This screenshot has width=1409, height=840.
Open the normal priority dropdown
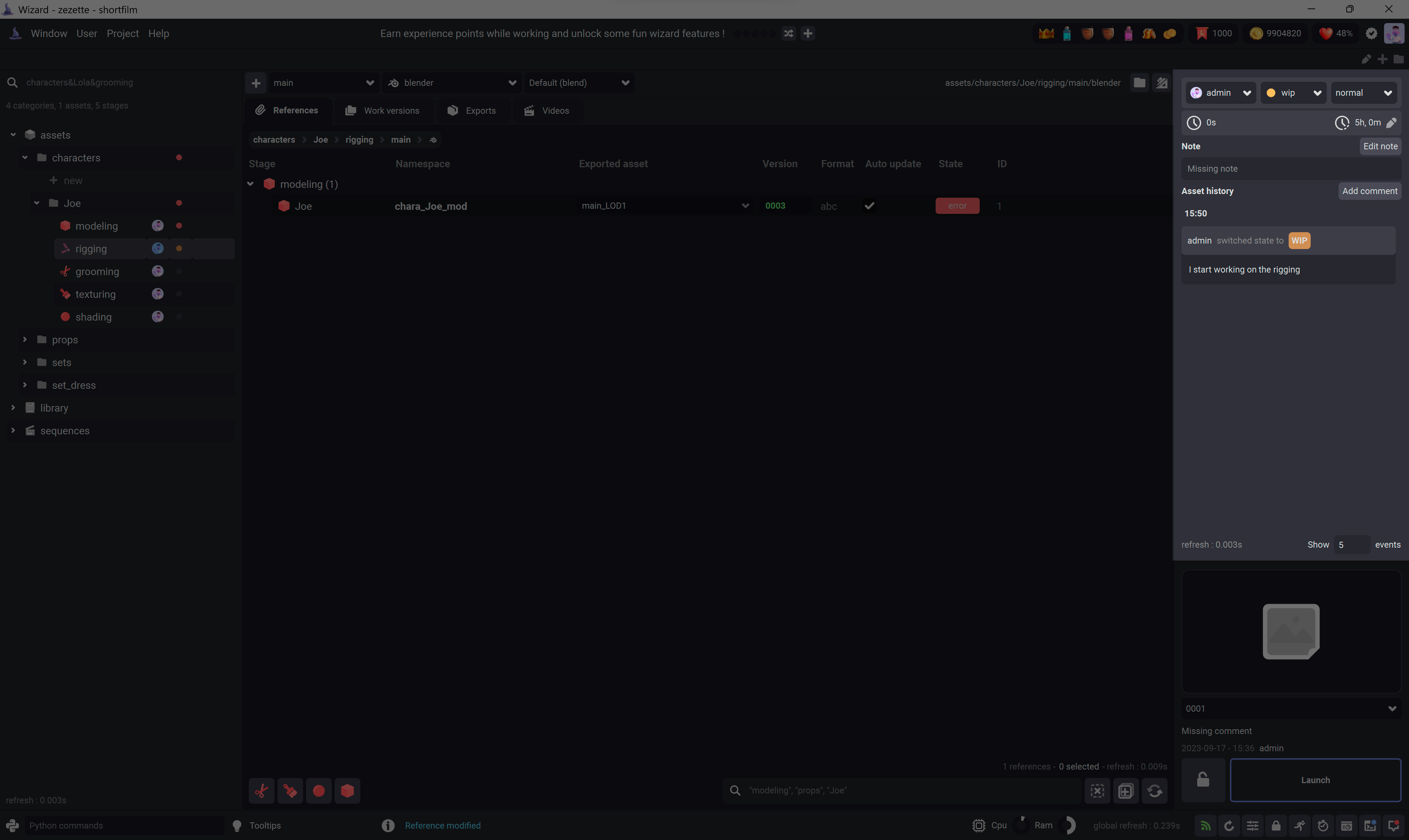(1364, 93)
